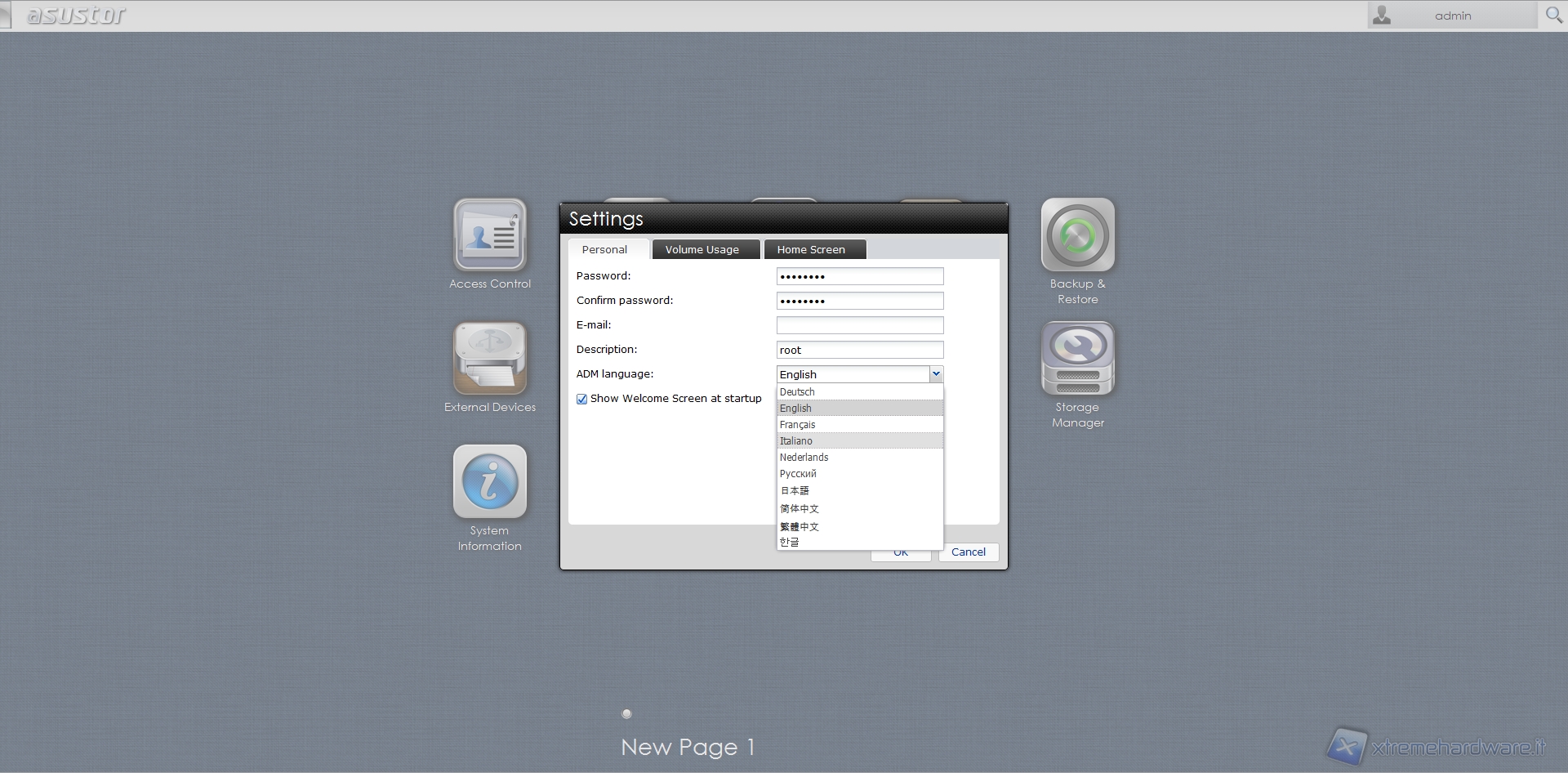
Task: Focus the Description field containing root
Action: coord(859,350)
